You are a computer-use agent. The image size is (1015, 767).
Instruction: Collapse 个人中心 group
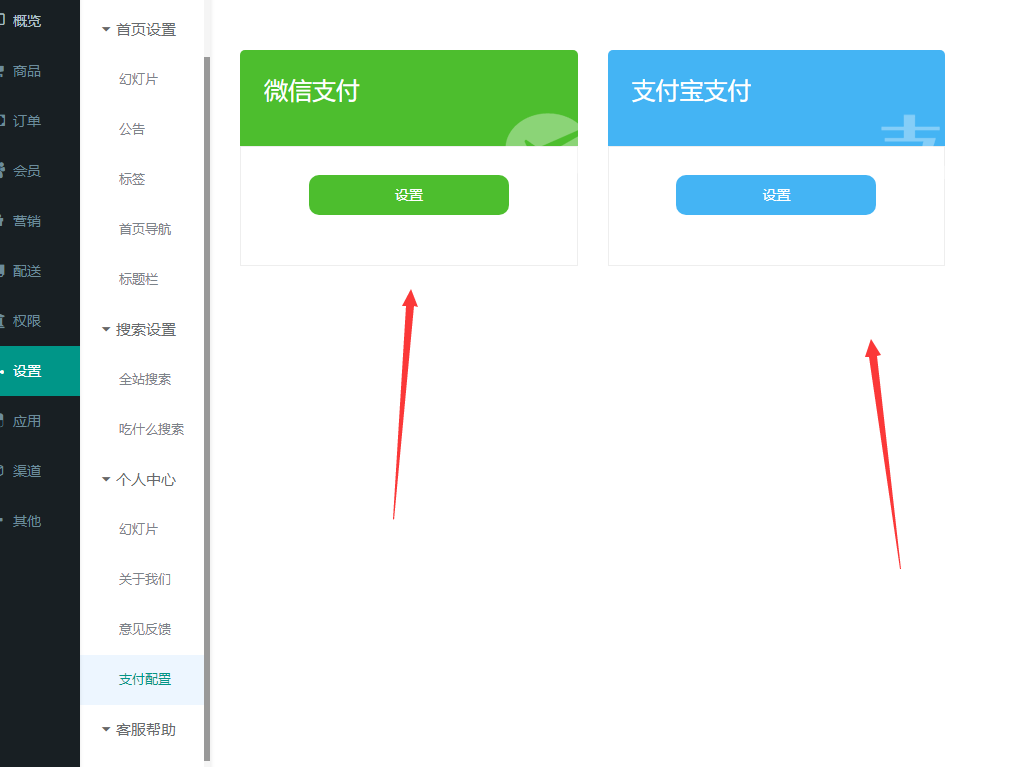tap(139, 480)
